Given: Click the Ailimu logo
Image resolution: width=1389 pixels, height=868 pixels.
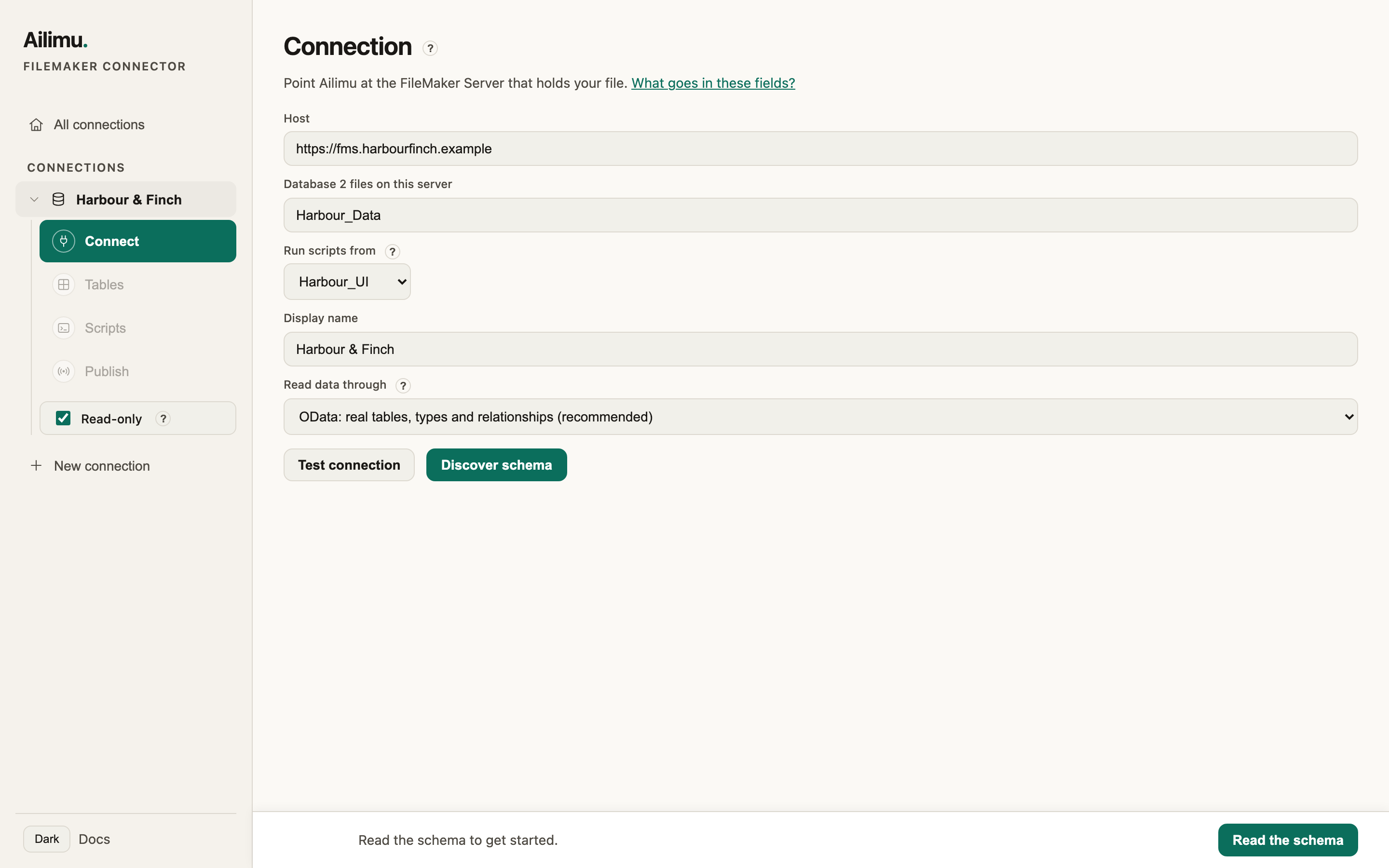Looking at the screenshot, I should click(x=55, y=40).
